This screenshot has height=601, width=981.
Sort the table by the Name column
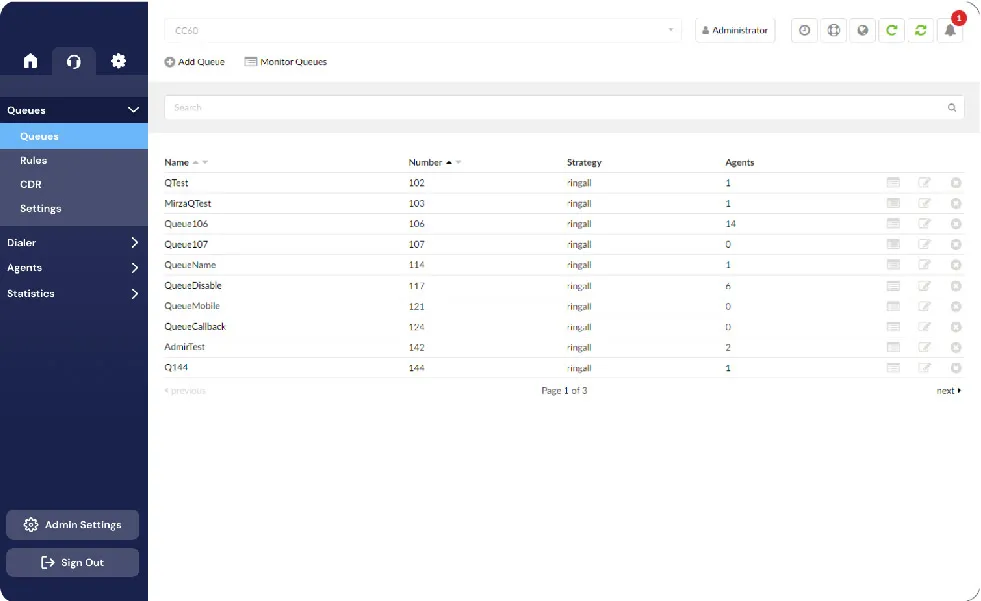(x=177, y=162)
